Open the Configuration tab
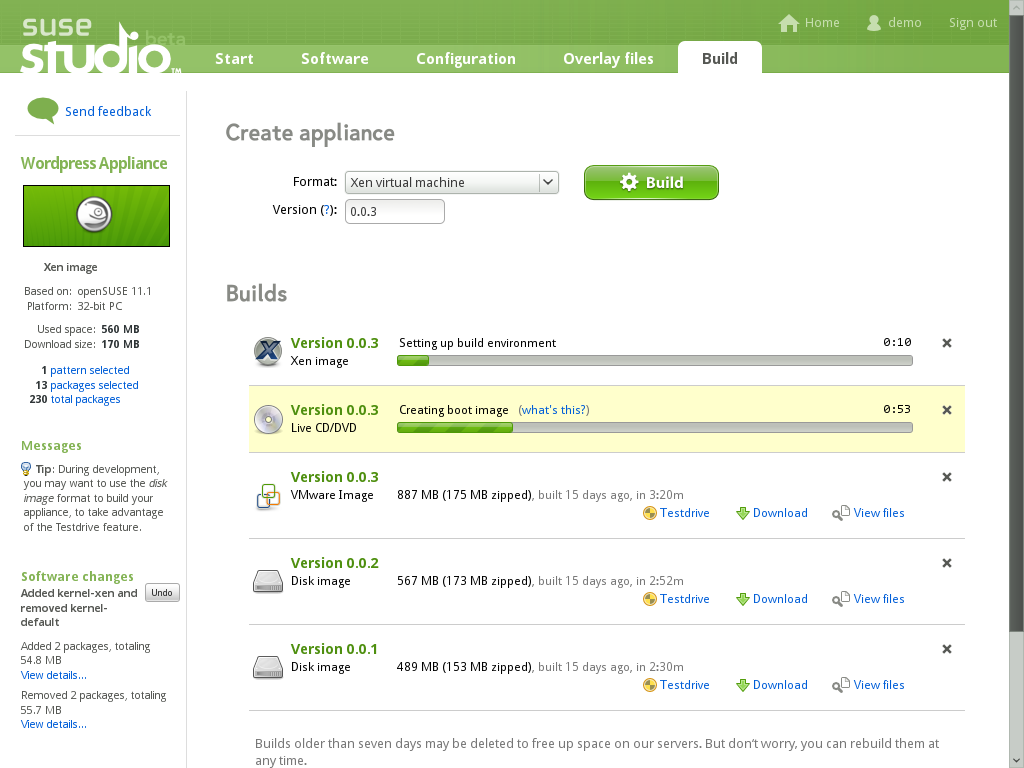 point(465,58)
